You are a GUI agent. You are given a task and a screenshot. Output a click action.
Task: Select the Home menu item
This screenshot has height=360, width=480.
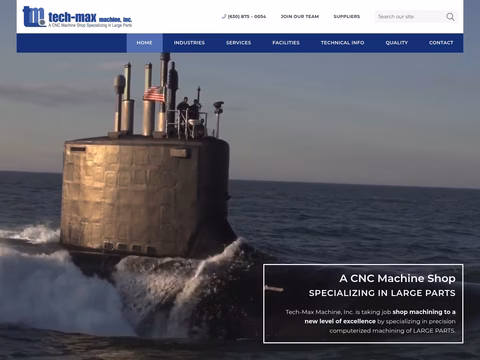coord(144,43)
